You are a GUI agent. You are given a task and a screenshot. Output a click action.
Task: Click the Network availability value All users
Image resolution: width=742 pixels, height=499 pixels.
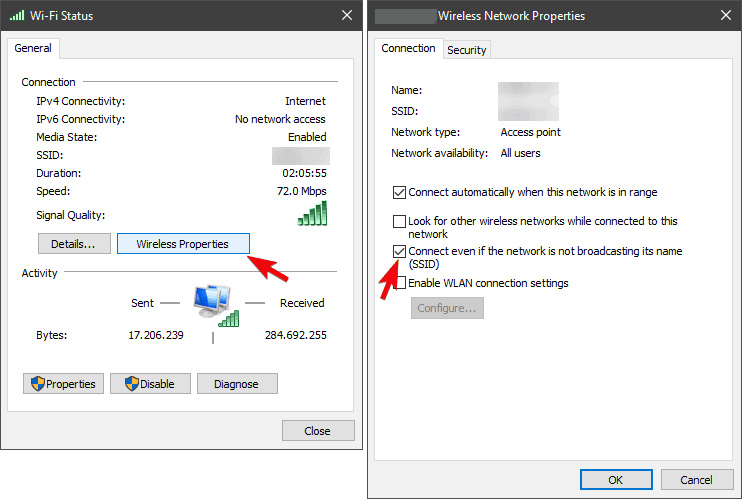tap(521, 153)
